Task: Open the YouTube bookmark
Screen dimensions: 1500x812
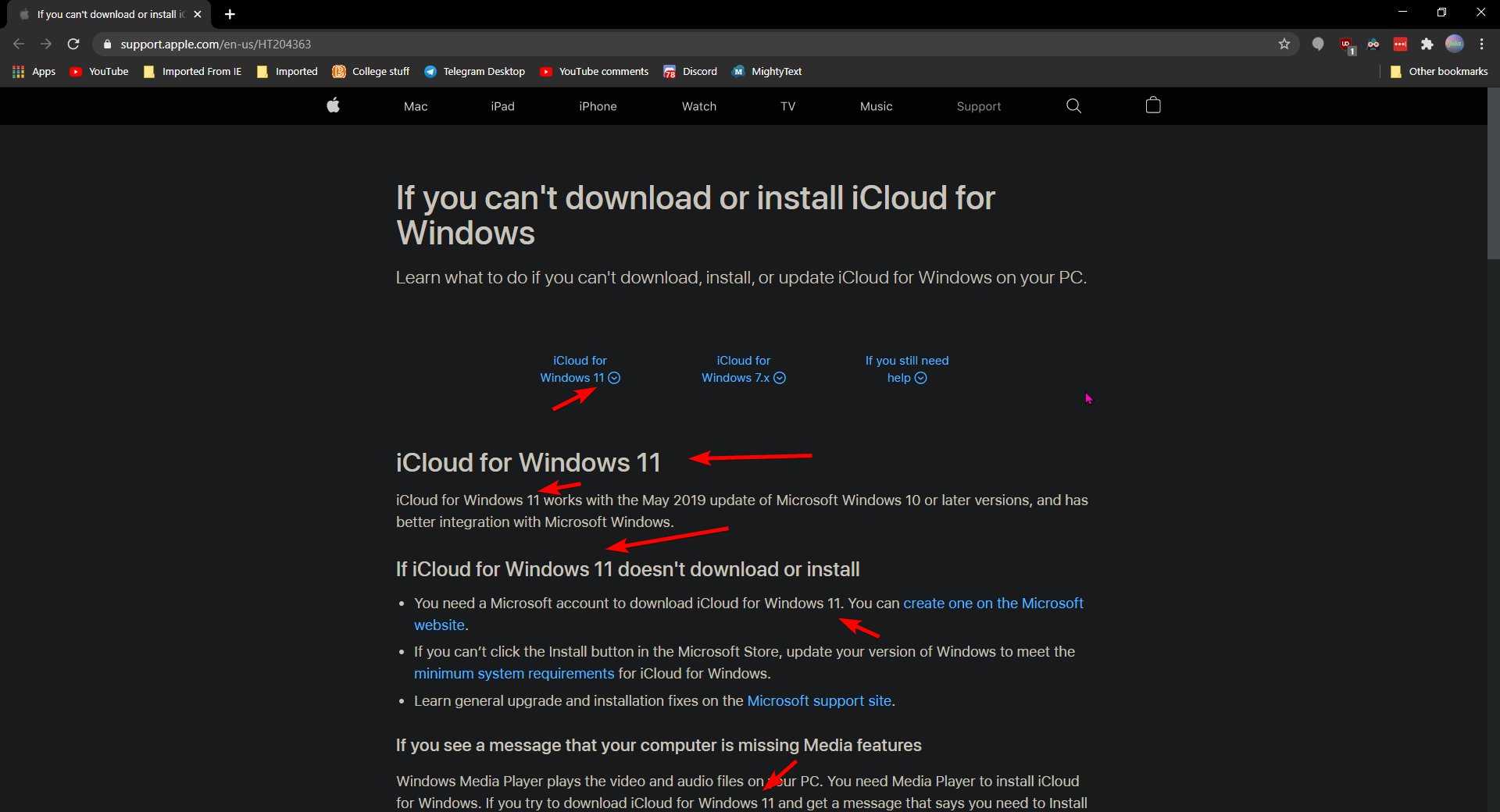Action: tap(99, 71)
